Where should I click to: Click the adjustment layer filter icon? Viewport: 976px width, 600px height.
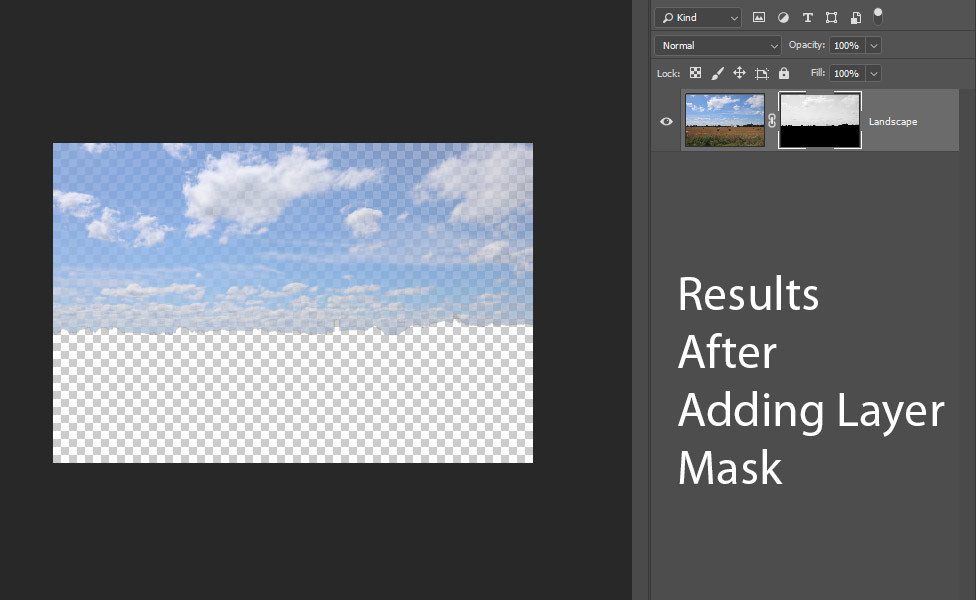783,18
